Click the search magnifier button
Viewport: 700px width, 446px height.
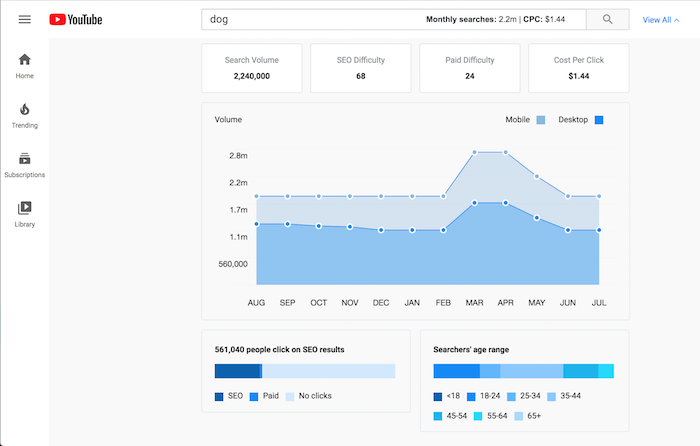click(x=608, y=19)
